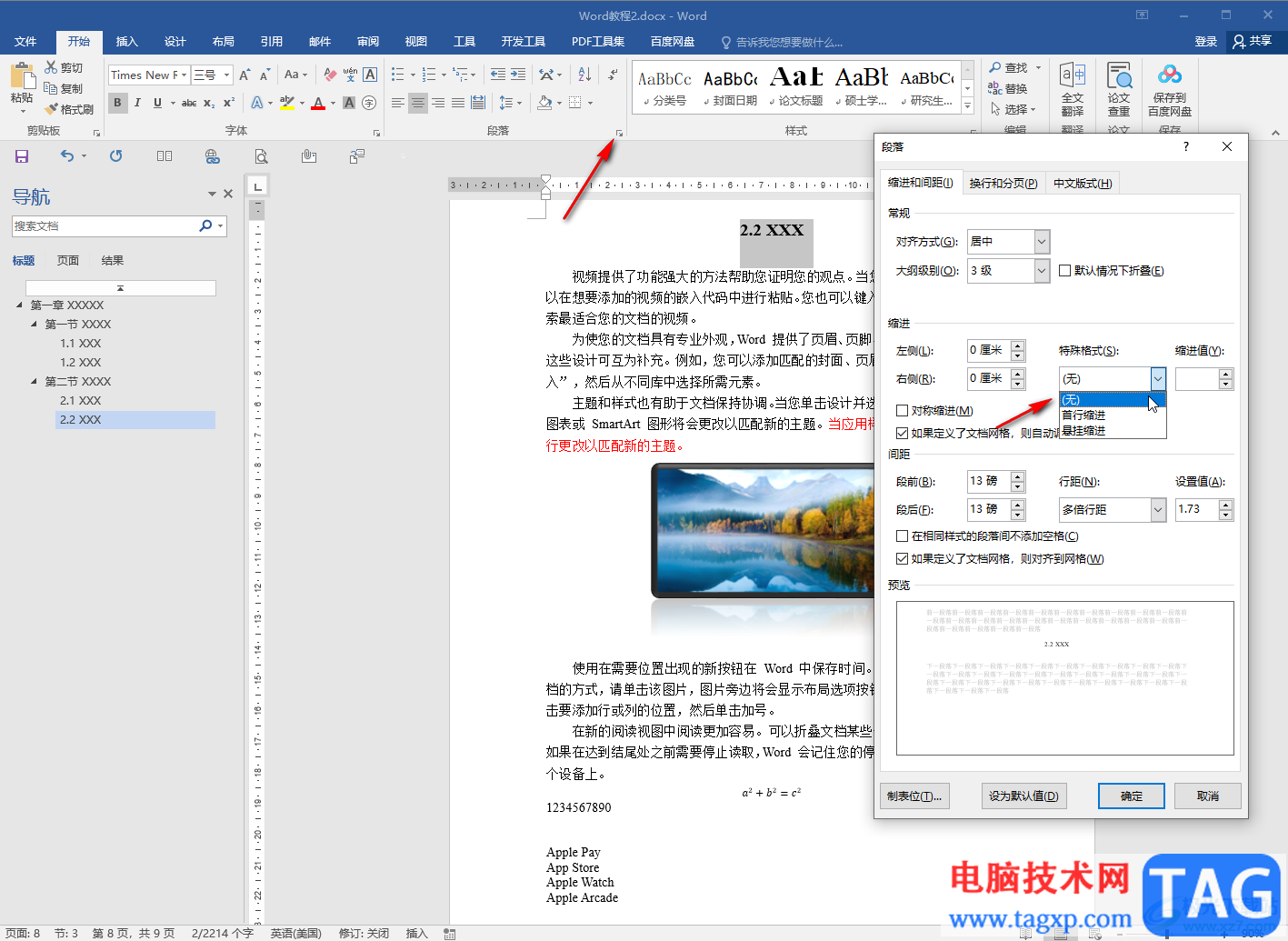Open the 对齐方式 alignment dropdown
The width and height of the screenshot is (1288, 941).
(1043, 242)
